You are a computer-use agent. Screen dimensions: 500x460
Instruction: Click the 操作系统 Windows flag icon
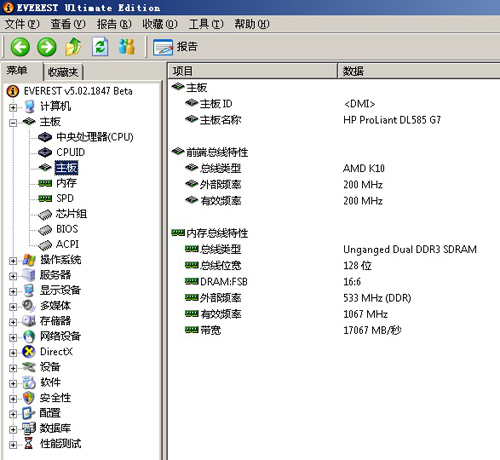point(29,260)
